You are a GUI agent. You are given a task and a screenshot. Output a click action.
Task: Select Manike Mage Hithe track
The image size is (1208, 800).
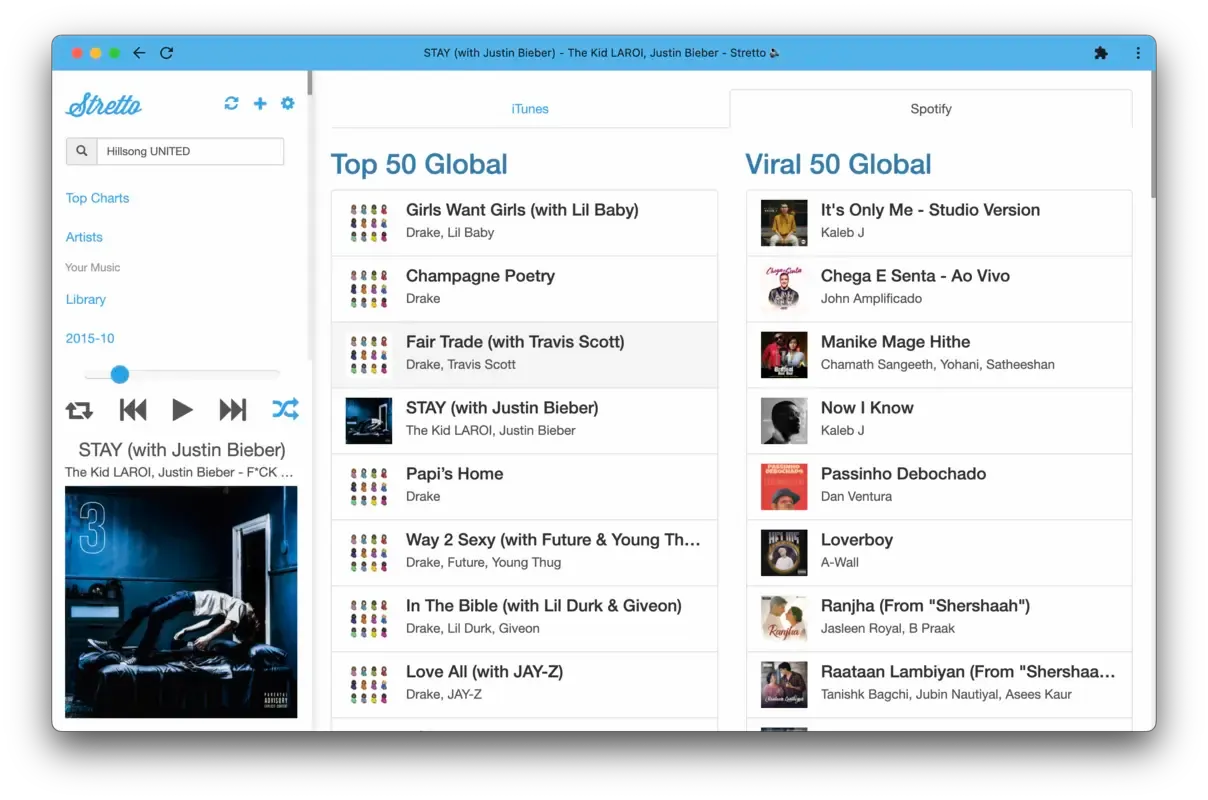(939, 355)
